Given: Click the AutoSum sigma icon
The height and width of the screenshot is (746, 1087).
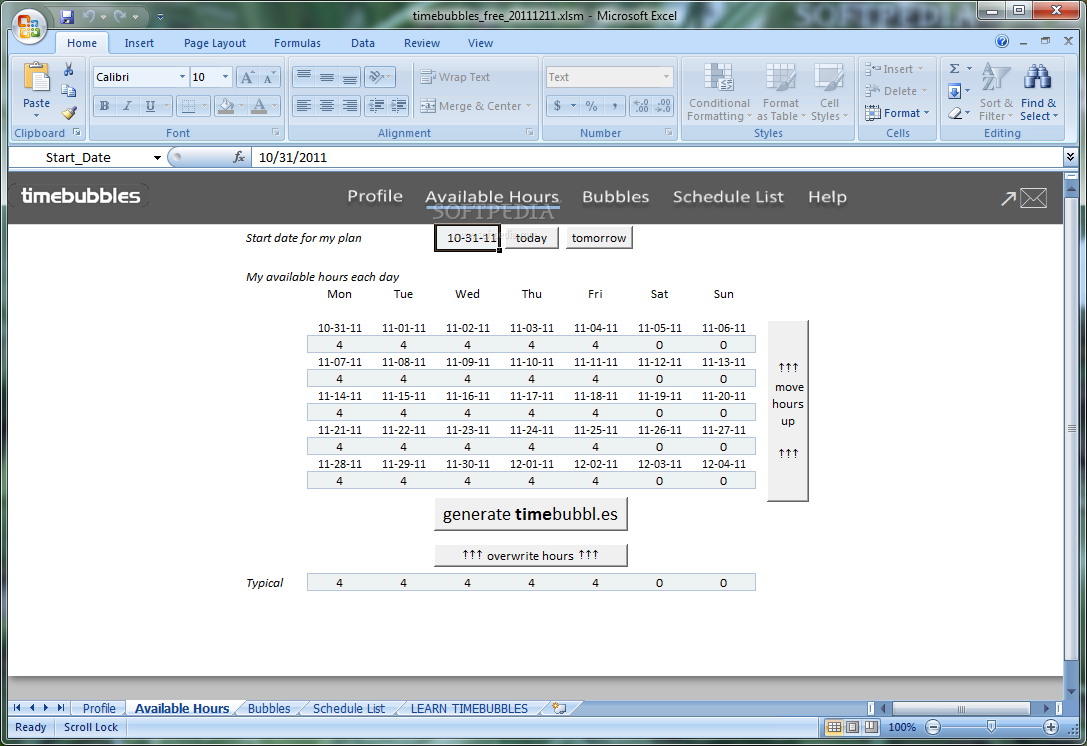Looking at the screenshot, I should point(955,69).
